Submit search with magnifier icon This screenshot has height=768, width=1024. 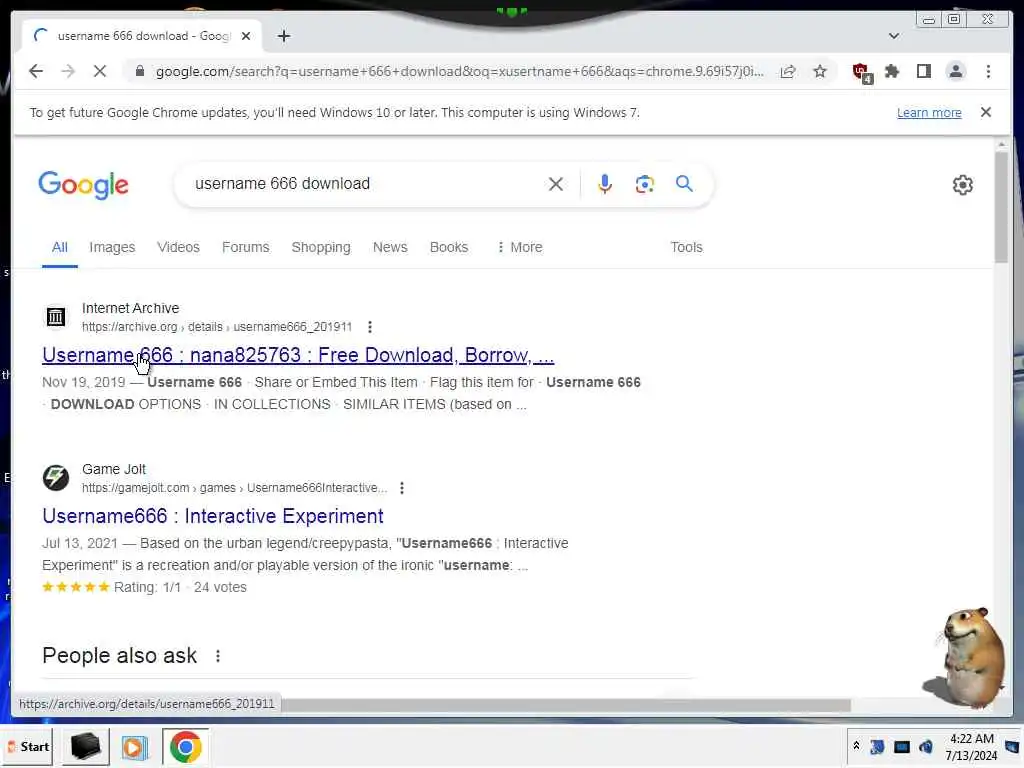click(x=684, y=184)
